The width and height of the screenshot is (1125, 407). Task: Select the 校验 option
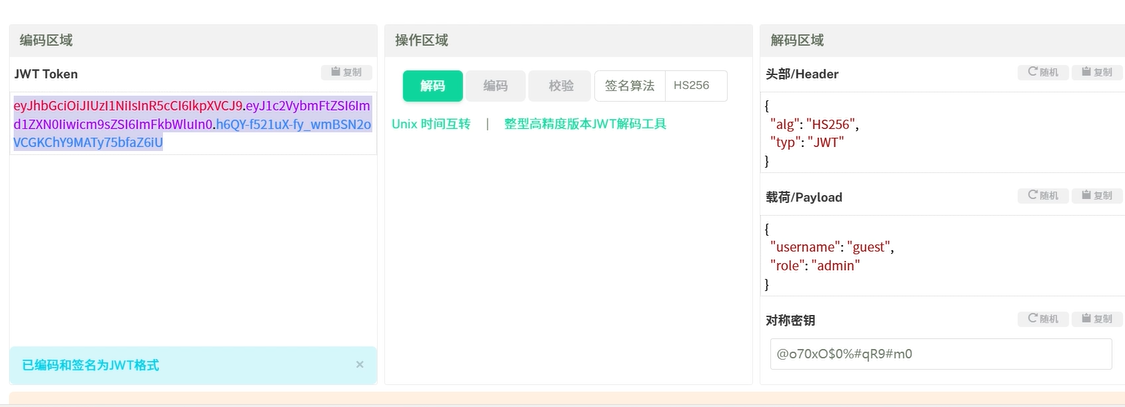[560, 86]
